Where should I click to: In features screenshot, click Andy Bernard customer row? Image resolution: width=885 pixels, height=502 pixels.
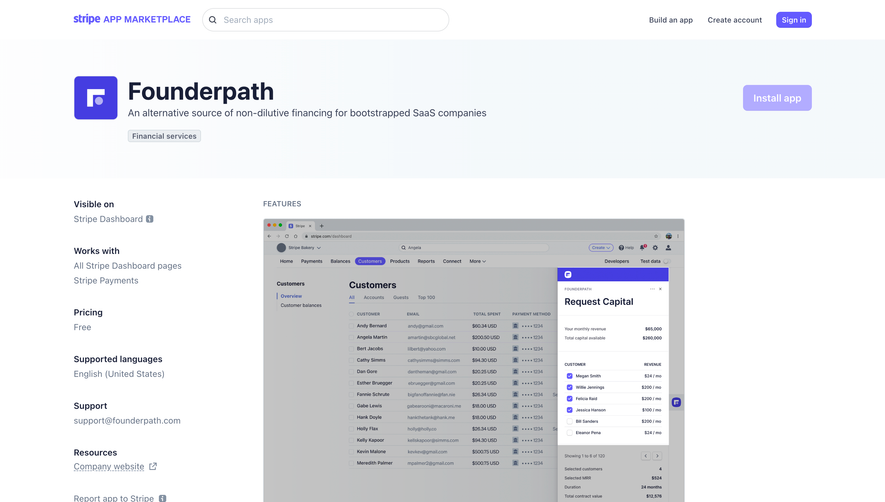coord(453,326)
